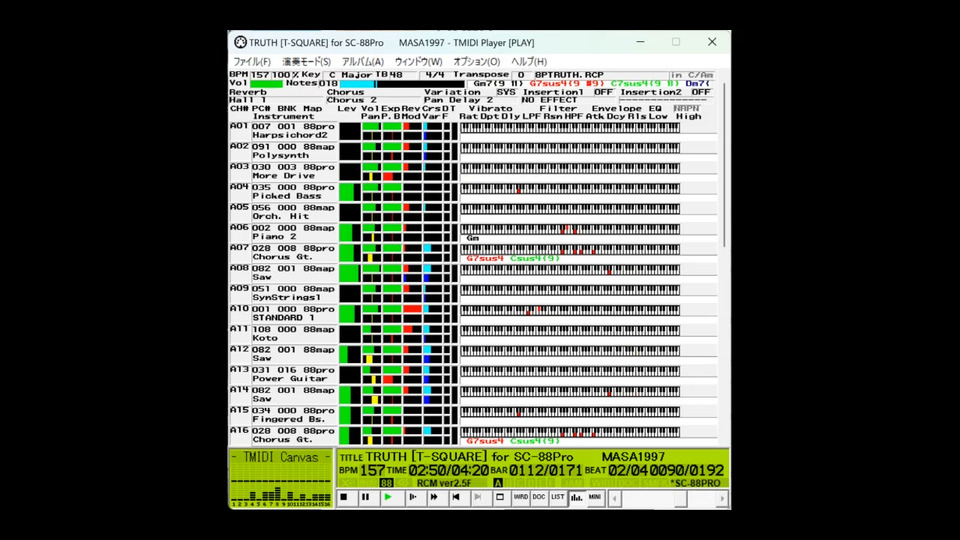This screenshot has width=960, height=540.
Task: Click the highlighted port A indicator
Action: [x=498, y=483]
